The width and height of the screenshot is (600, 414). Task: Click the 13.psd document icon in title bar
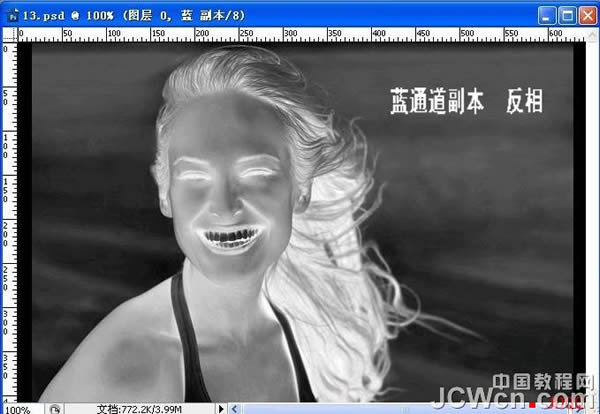[13, 16]
